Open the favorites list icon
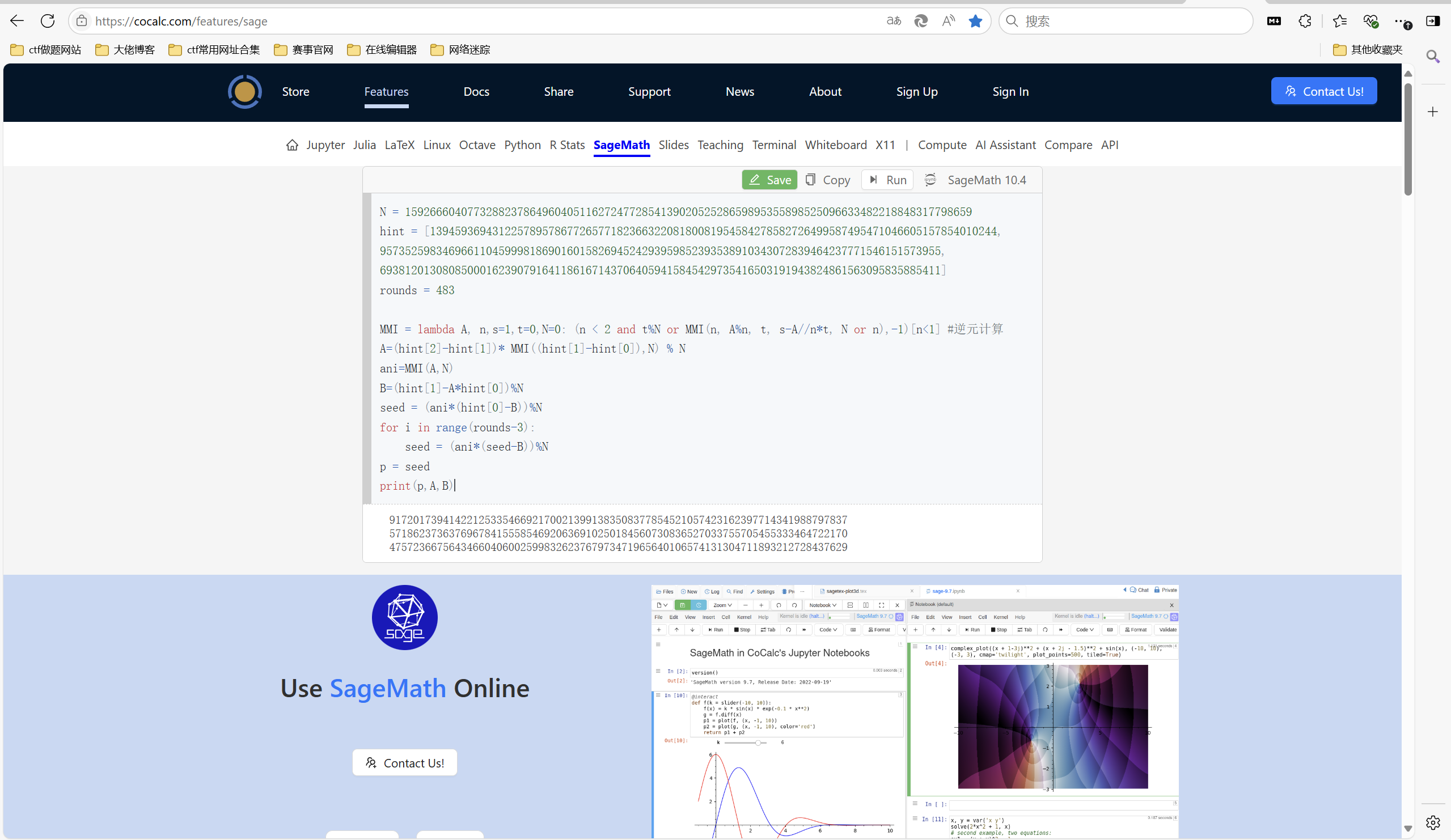Viewport: 1451px width, 840px height. pyautogui.click(x=1339, y=22)
